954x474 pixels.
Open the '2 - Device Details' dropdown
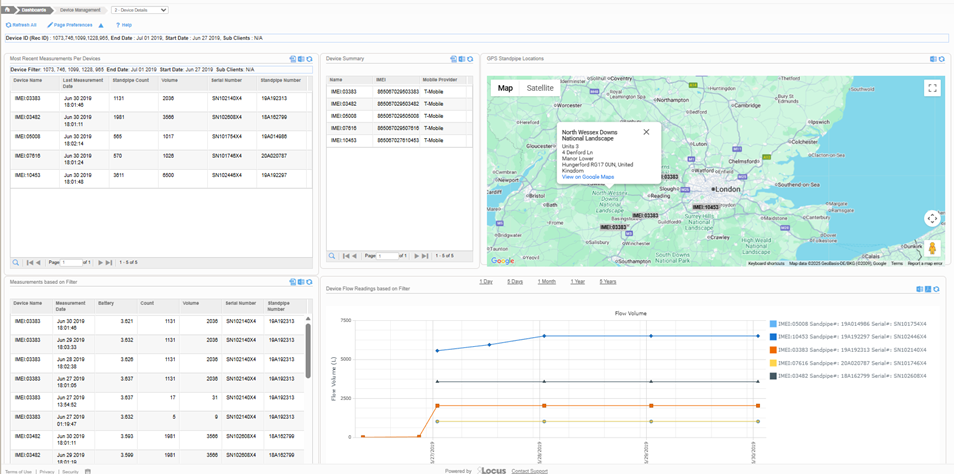pos(139,10)
